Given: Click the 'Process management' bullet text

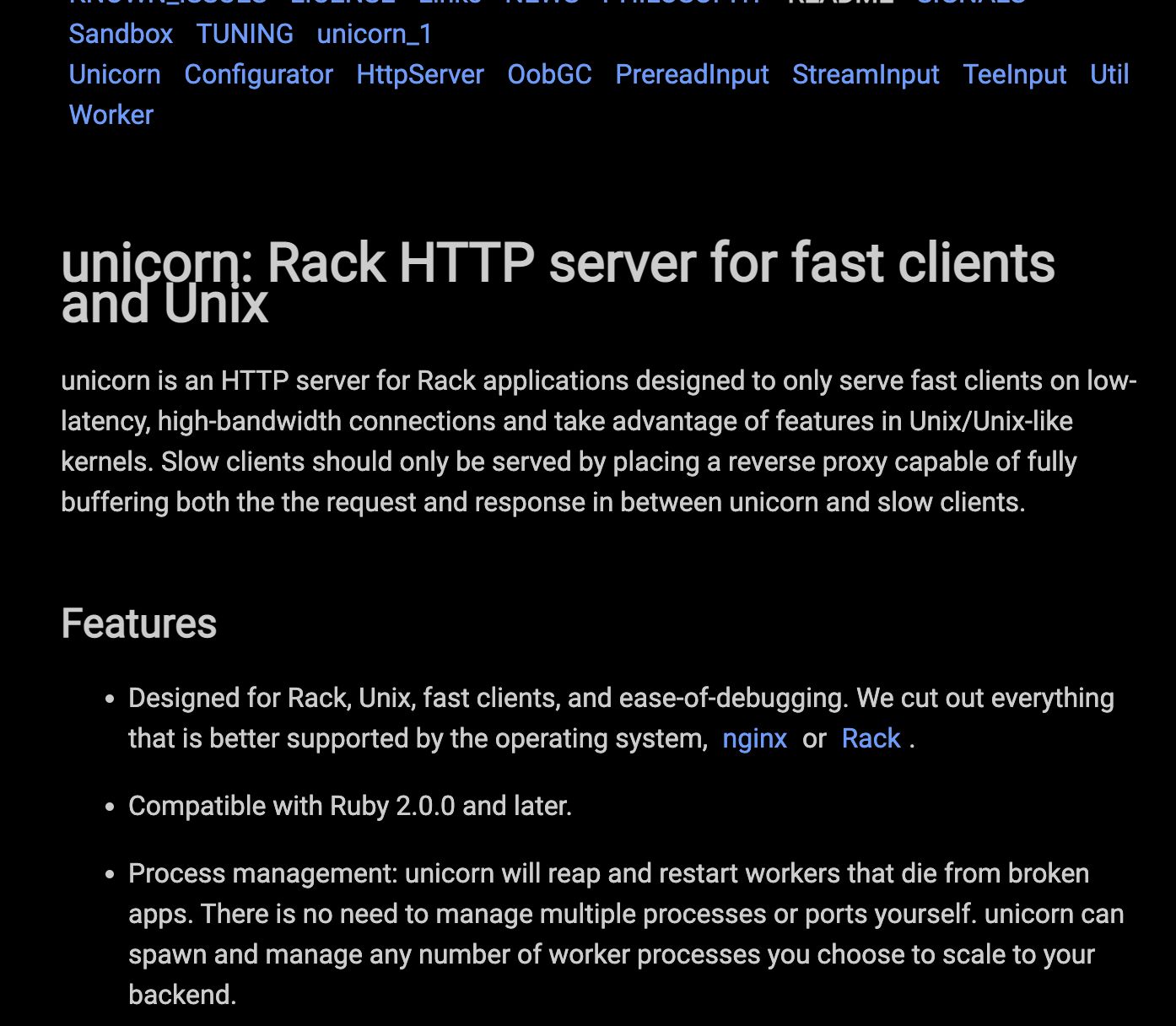Looking at the screenshot, I should tap(626, 934).
